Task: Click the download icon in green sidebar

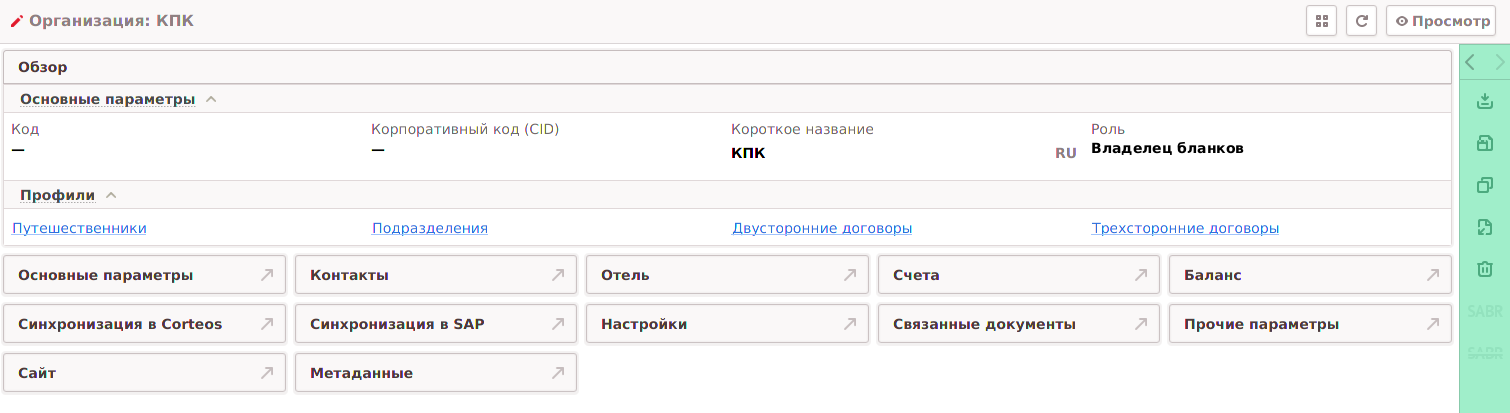Action: tap(1485, 101)
